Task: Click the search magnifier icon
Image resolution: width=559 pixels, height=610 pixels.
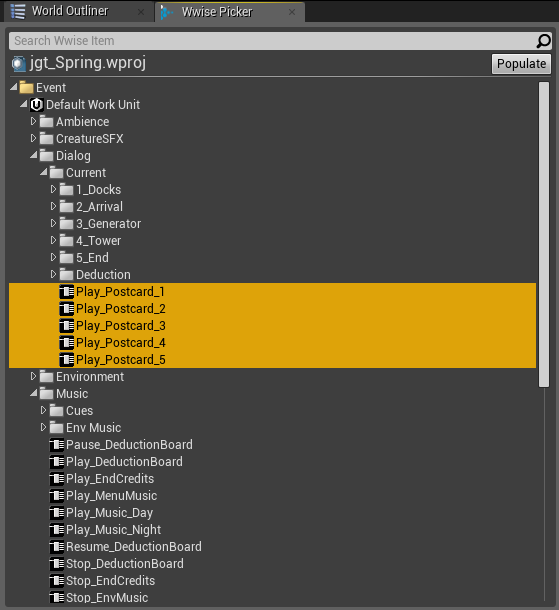Action: coord(543,40)
